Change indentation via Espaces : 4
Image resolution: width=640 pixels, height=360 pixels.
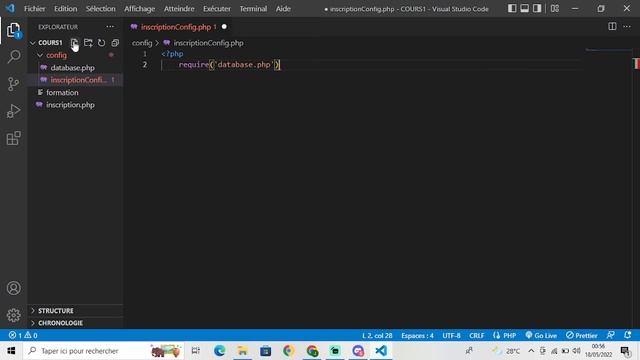417,335
